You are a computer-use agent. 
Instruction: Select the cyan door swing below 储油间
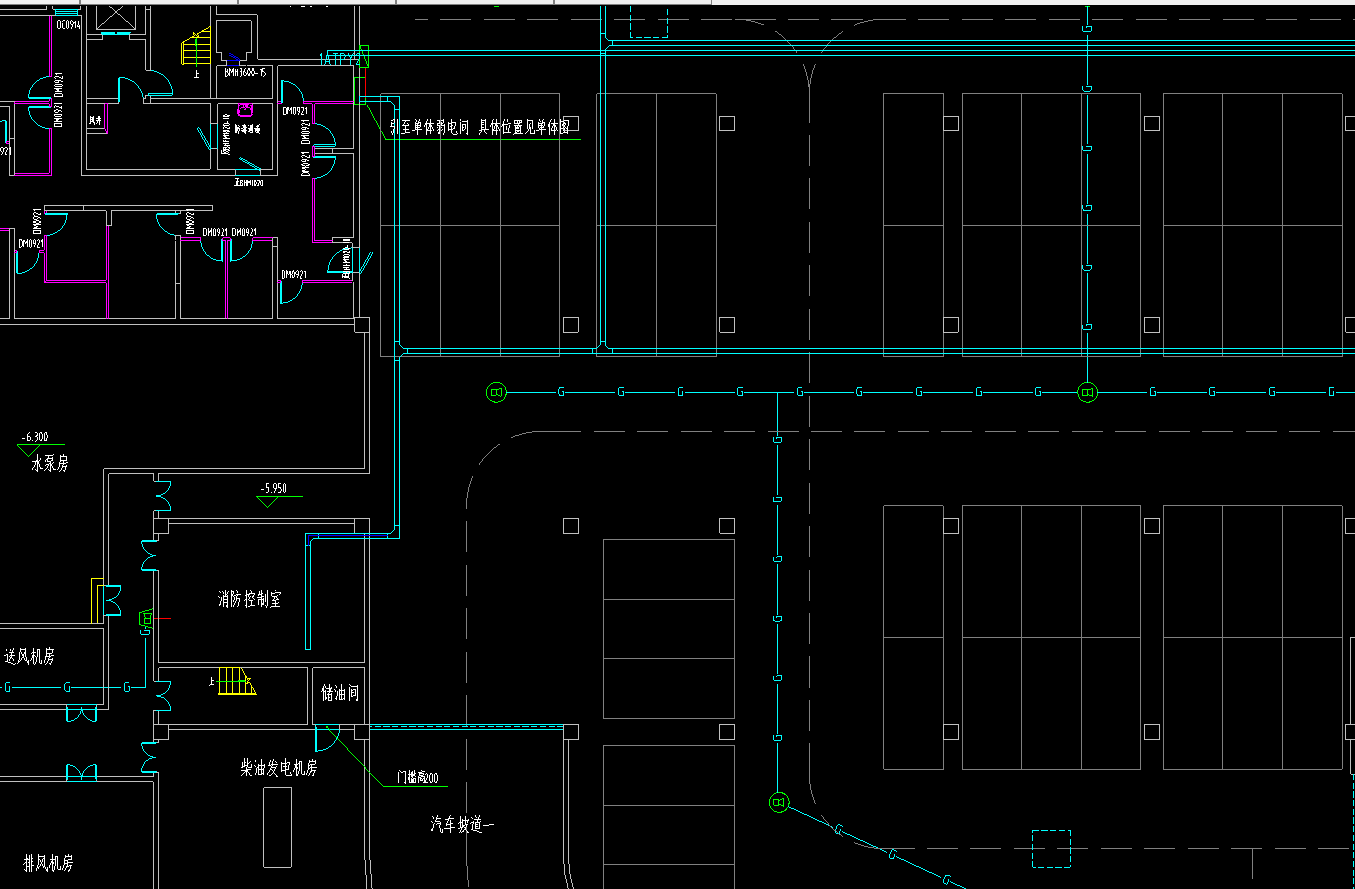pyautogui.click(x=328, y=739)
